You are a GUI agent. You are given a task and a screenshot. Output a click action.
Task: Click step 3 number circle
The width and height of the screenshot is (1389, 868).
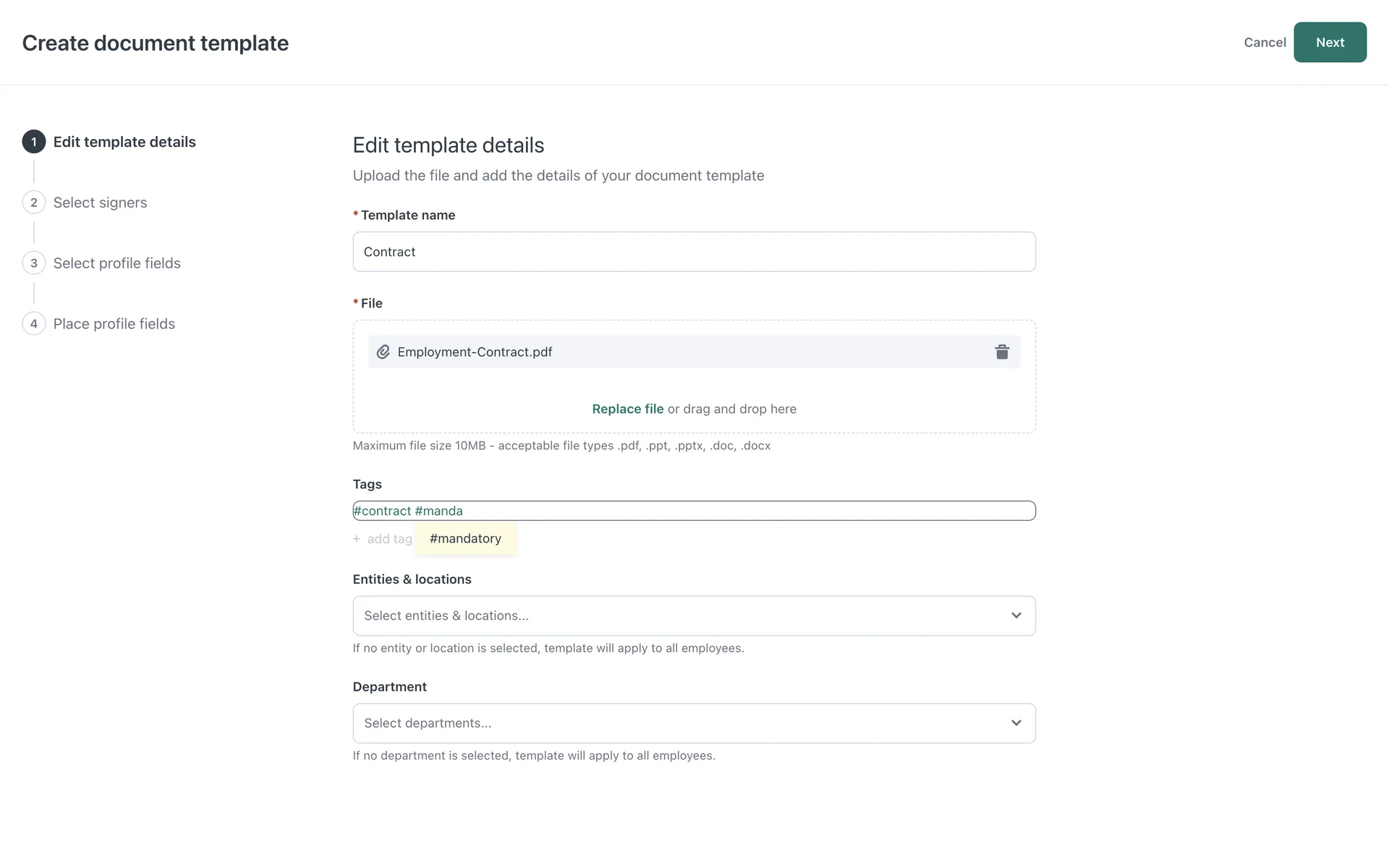coord(34,263)
